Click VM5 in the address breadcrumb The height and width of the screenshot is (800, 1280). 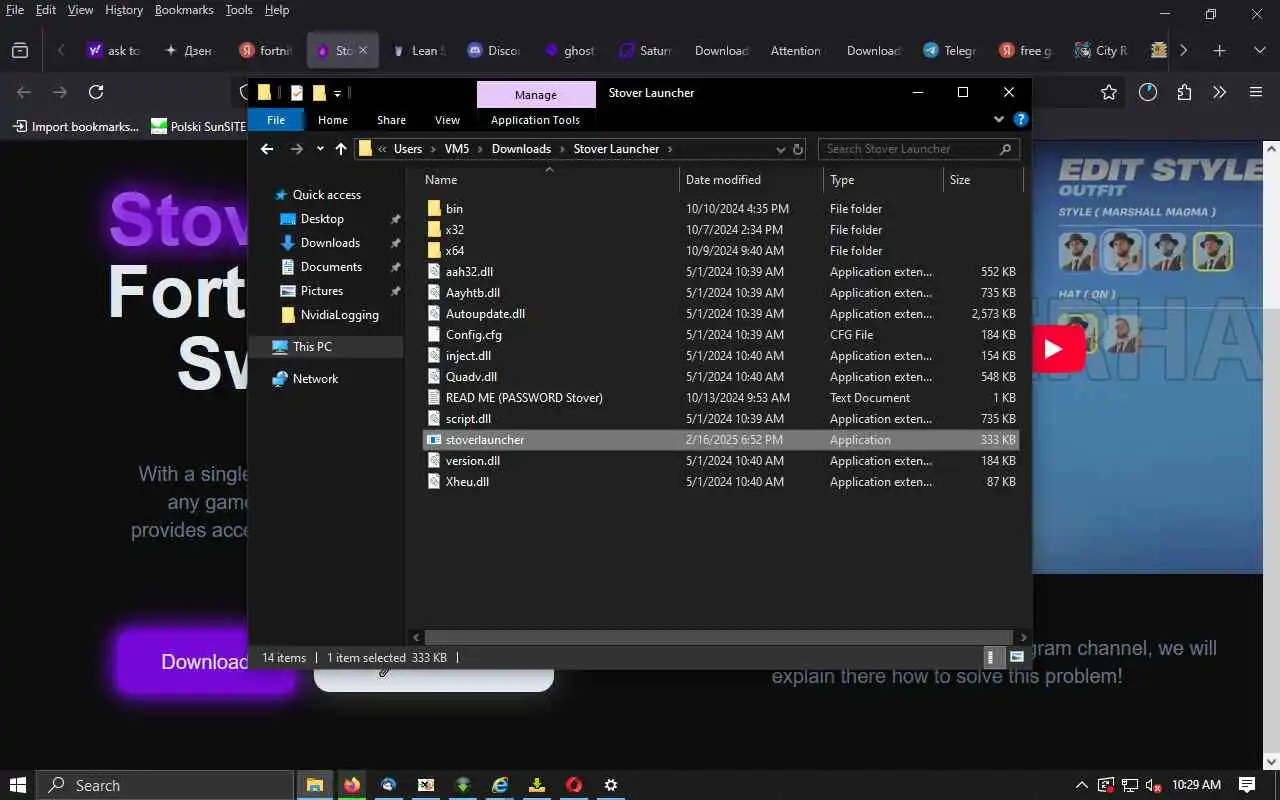pyautogui.click(x=456, y=149)
